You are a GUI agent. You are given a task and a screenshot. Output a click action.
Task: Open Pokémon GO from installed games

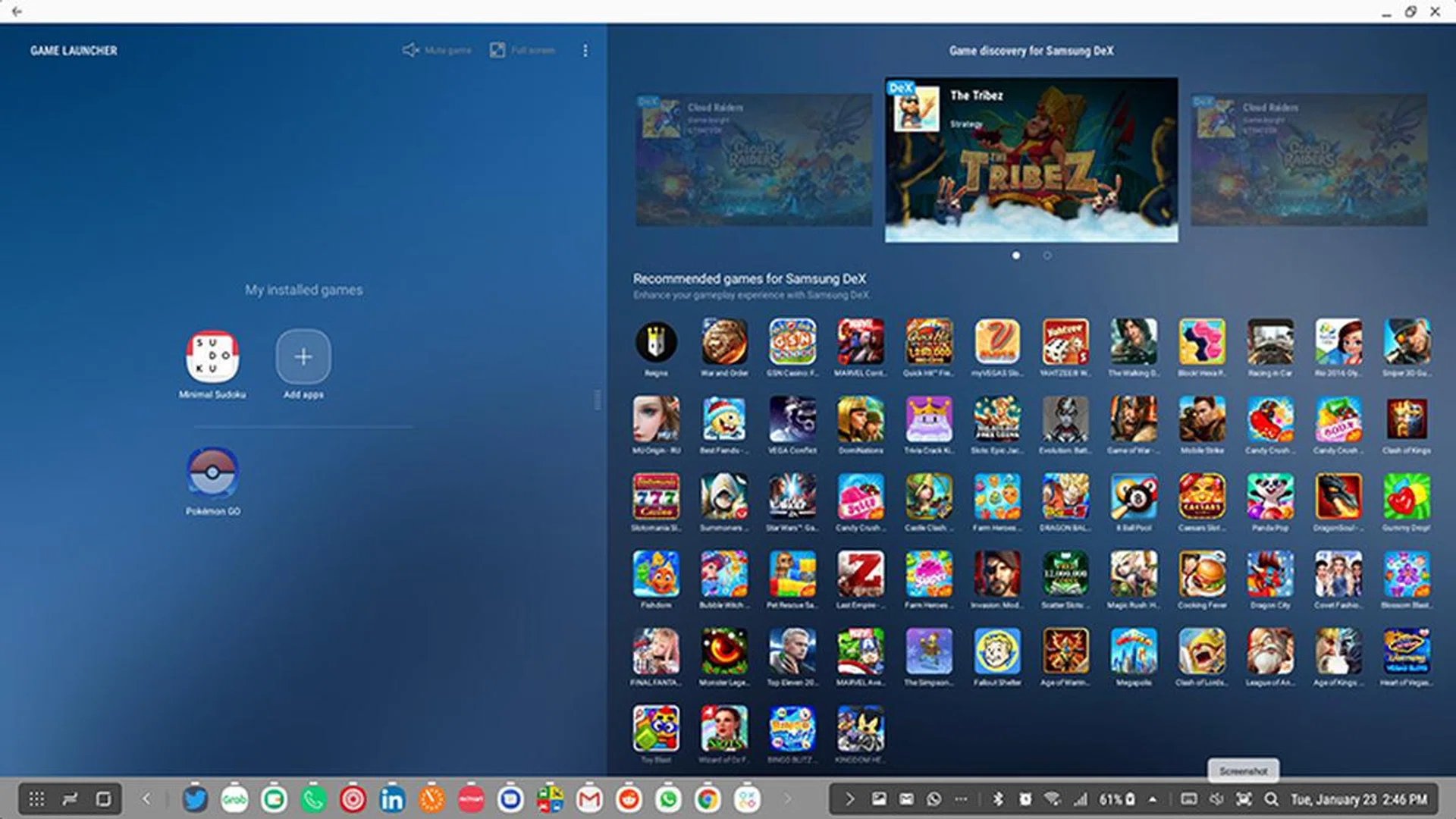tap(212, 472)
